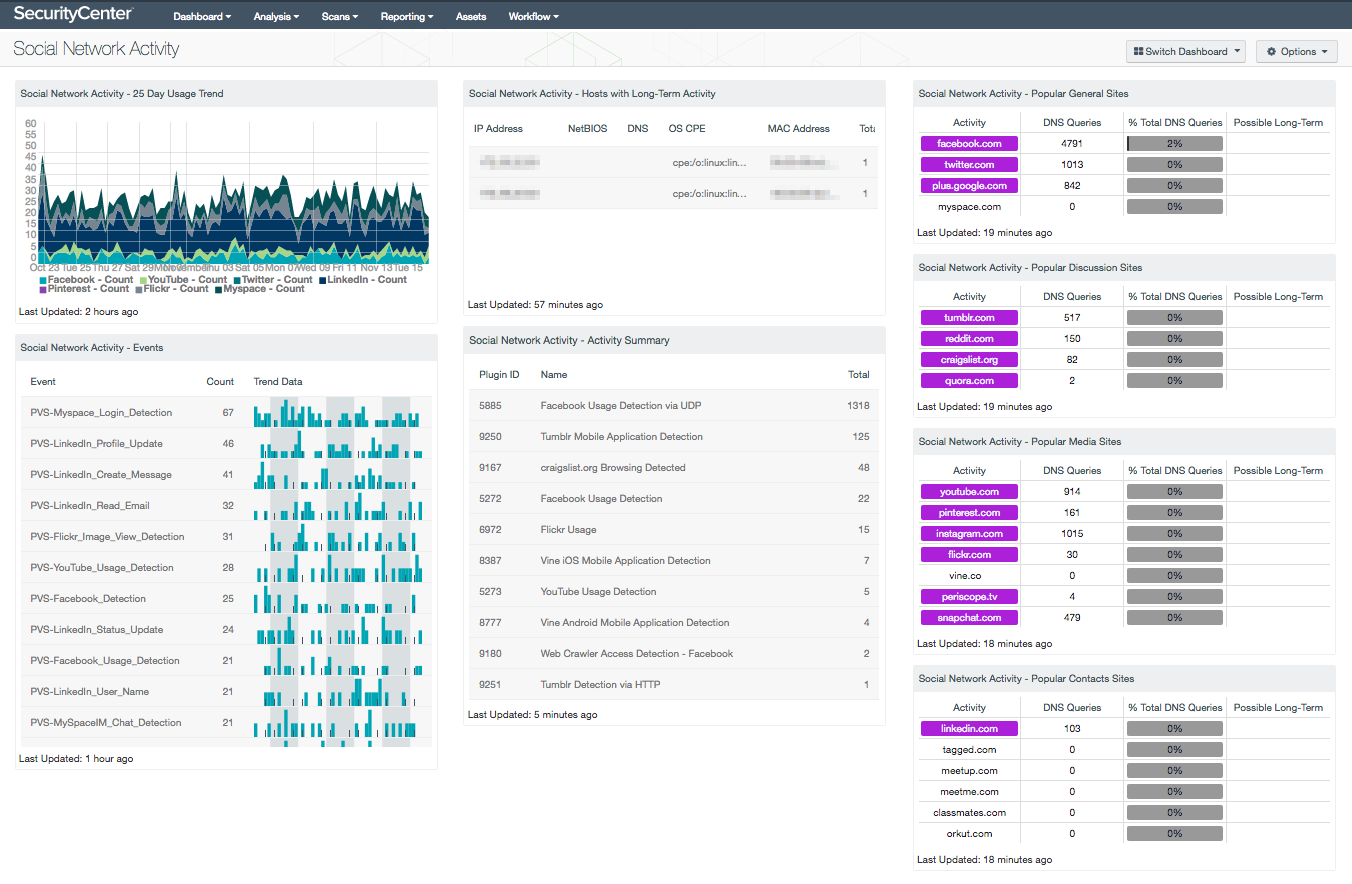
Task: Click the facebook.com activity indicator
Action: tap(969, 144)
